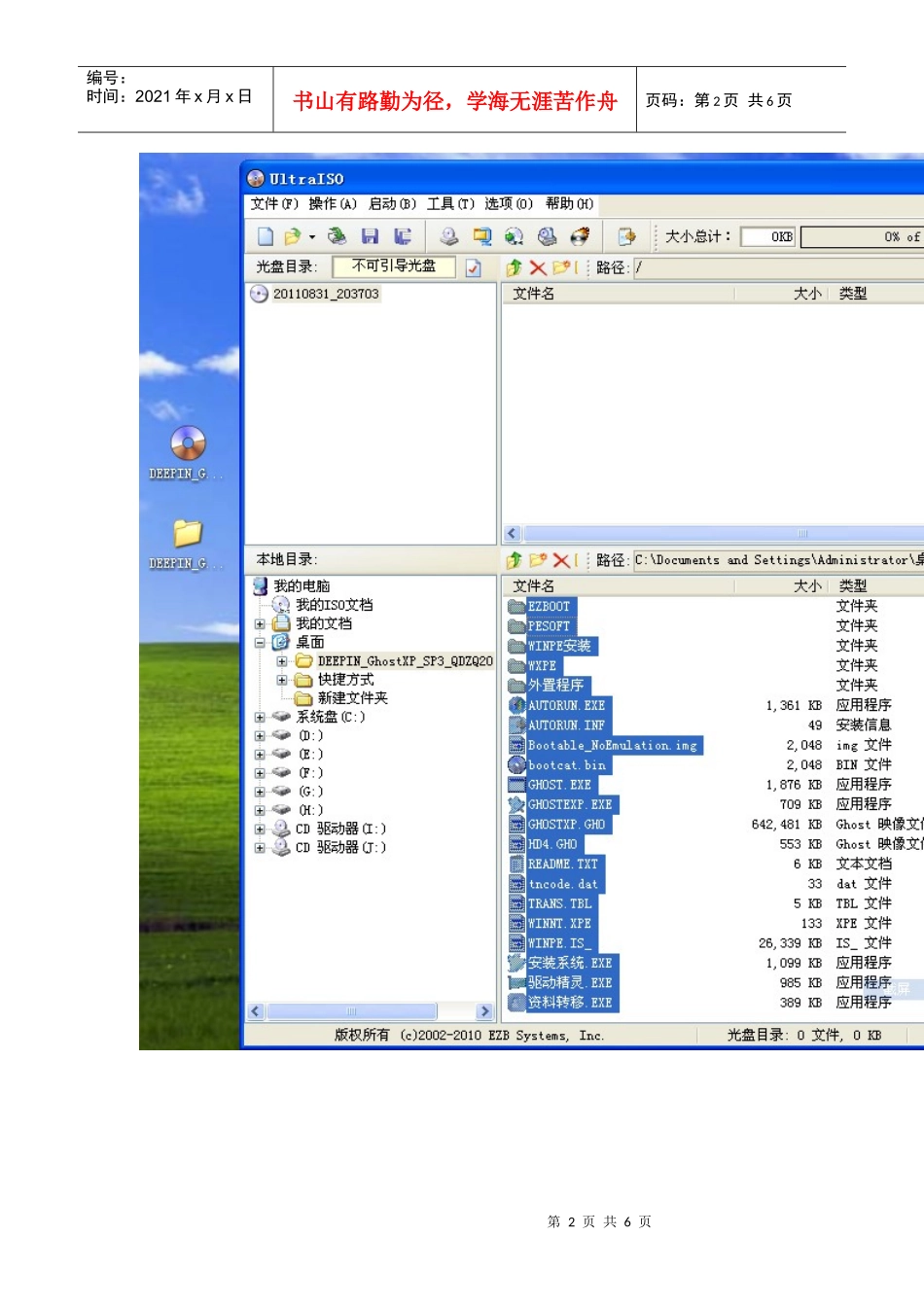Select the CD 驱动器 (J:) drive in the tree
The image size is (924, 1307).
point(340,848)
